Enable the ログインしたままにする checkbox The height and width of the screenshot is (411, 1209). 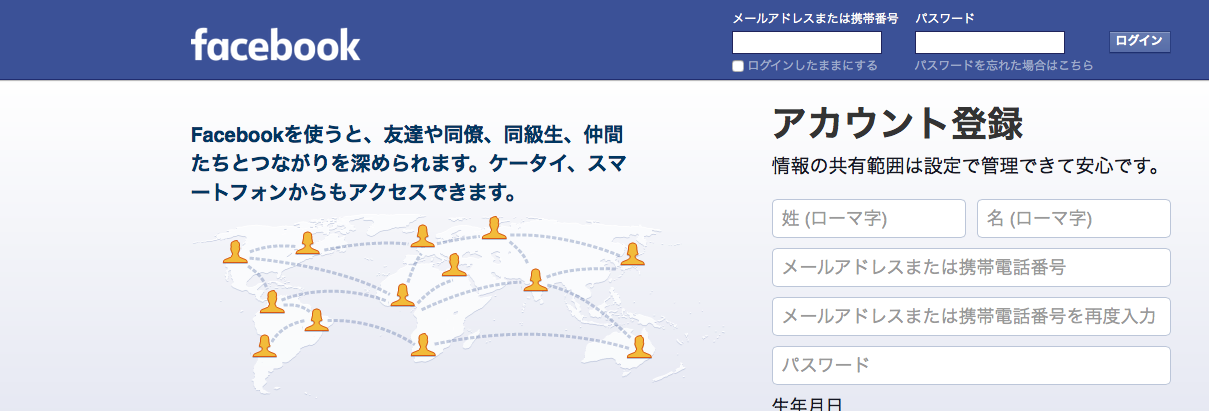tap(738, 66)
